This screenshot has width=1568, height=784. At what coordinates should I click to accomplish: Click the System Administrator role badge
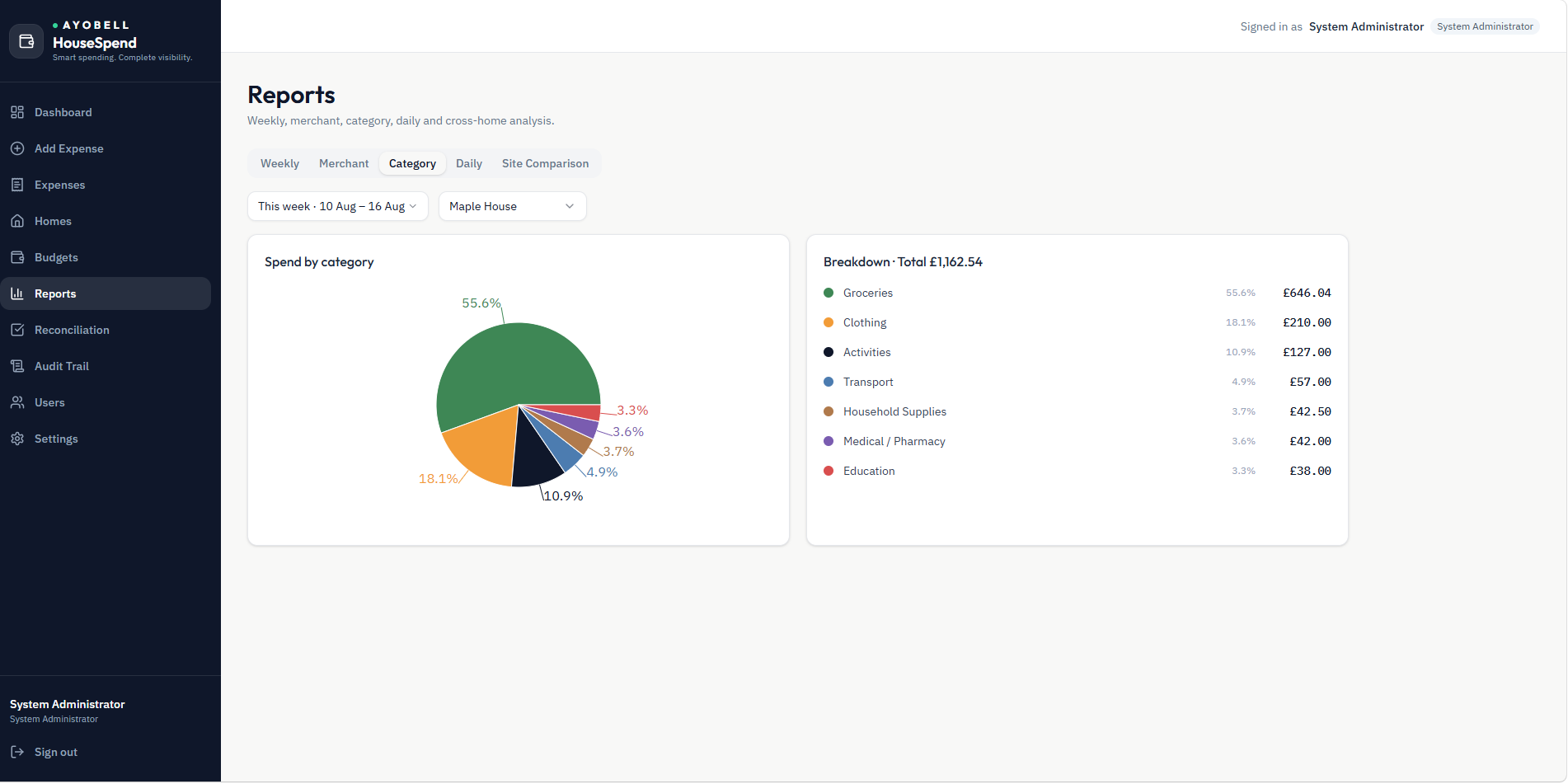(1485, 26)
